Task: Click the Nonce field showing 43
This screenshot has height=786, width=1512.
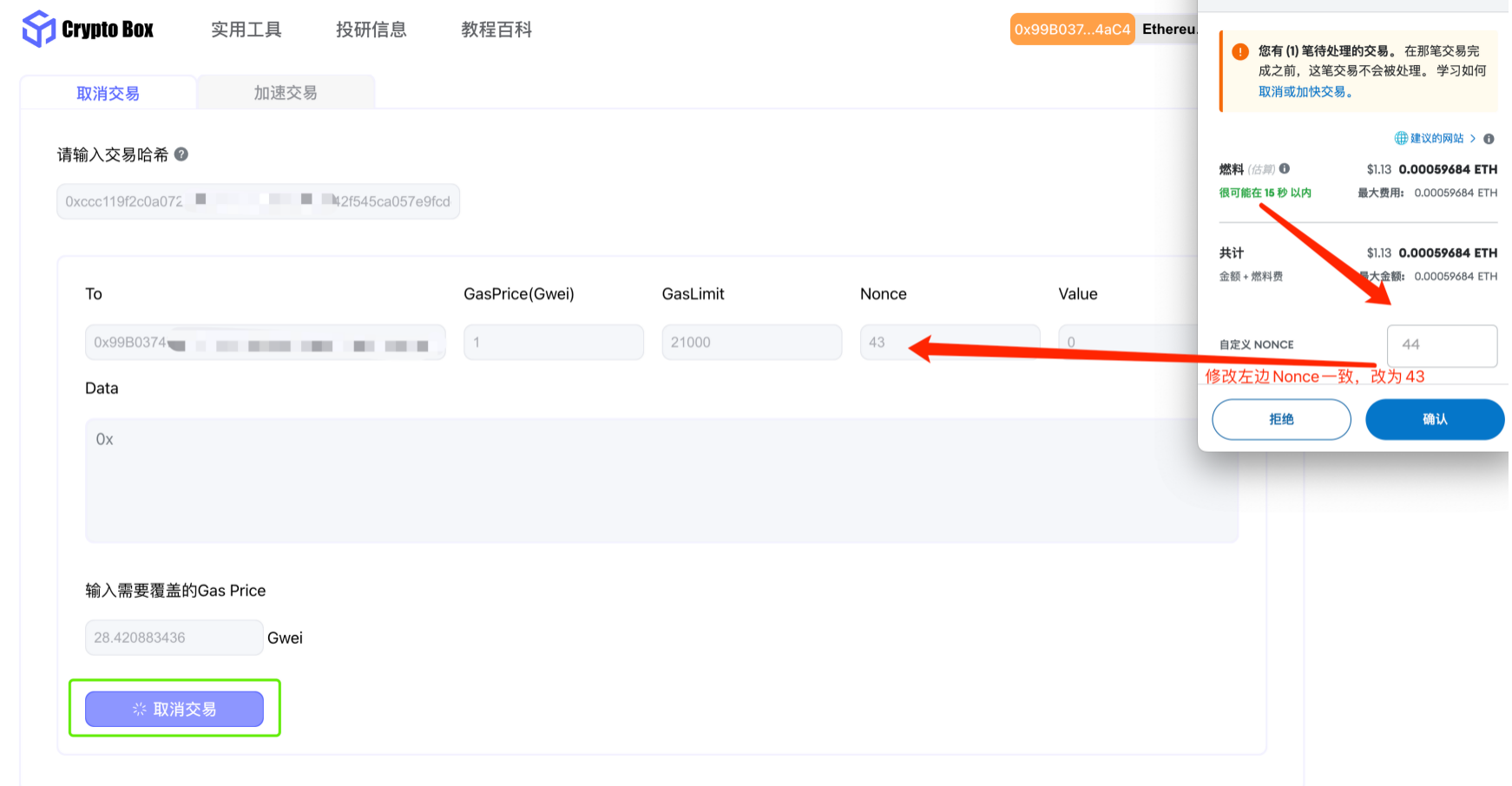Action: point(950,343)
